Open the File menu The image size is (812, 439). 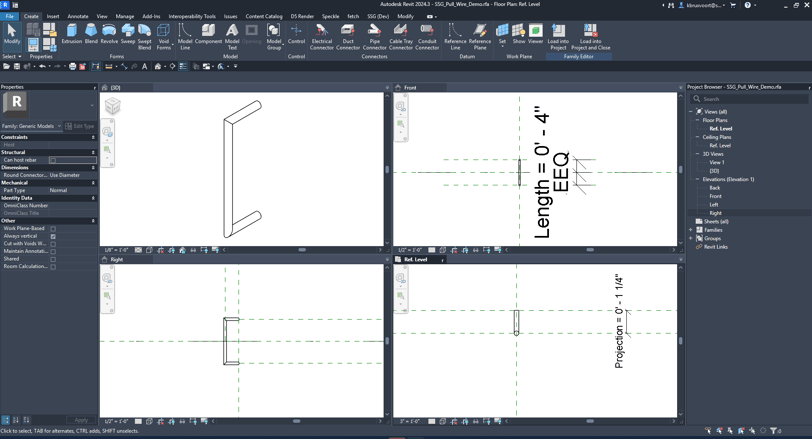point(9,16)
